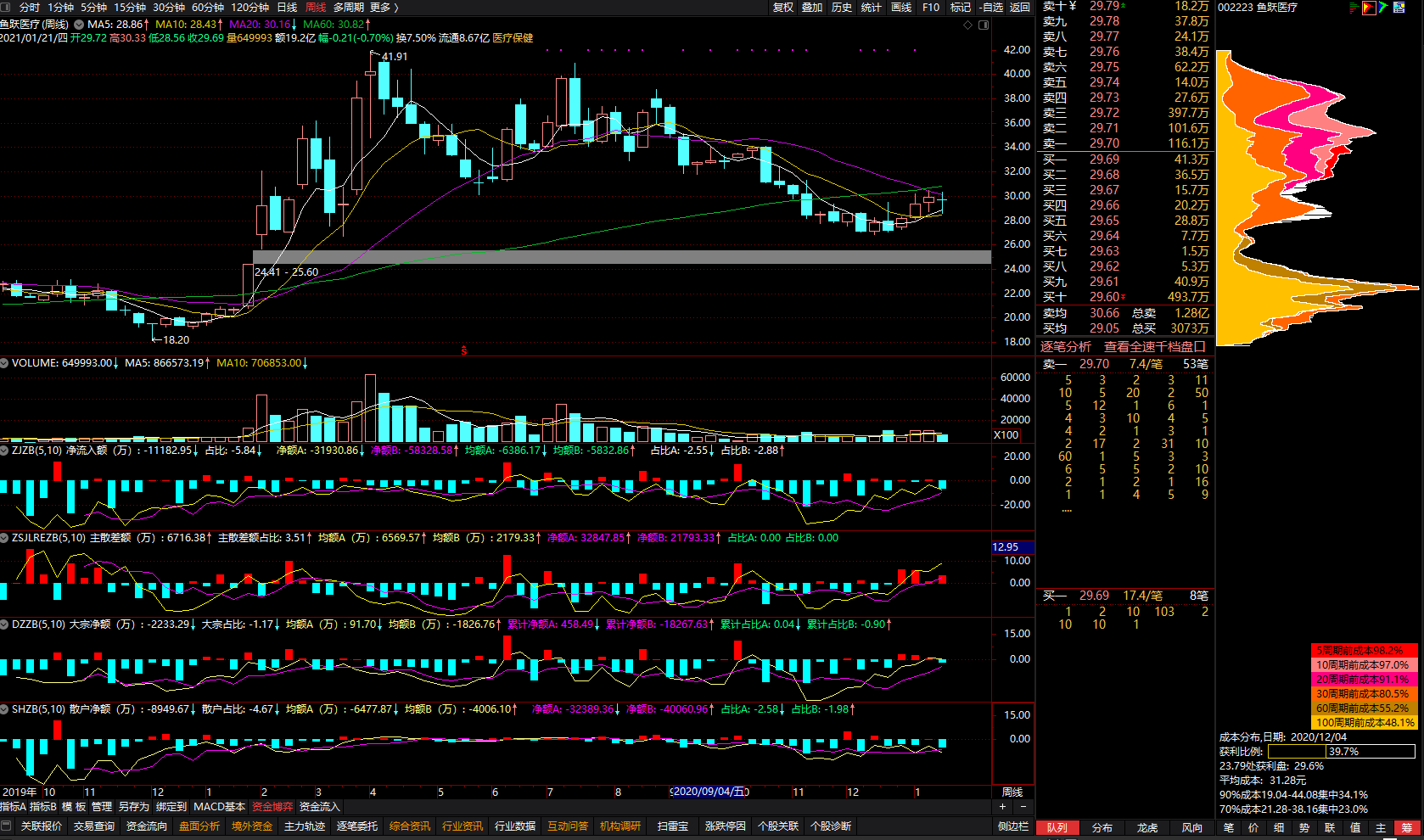This screenshot has width=1424, height=840.
Task: Open 查看全速千档盘口 link
Action: point(1154,347)
